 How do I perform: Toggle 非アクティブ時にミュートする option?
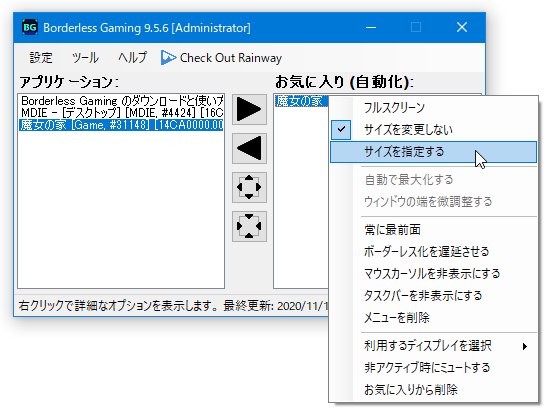(x=433, y=368)
